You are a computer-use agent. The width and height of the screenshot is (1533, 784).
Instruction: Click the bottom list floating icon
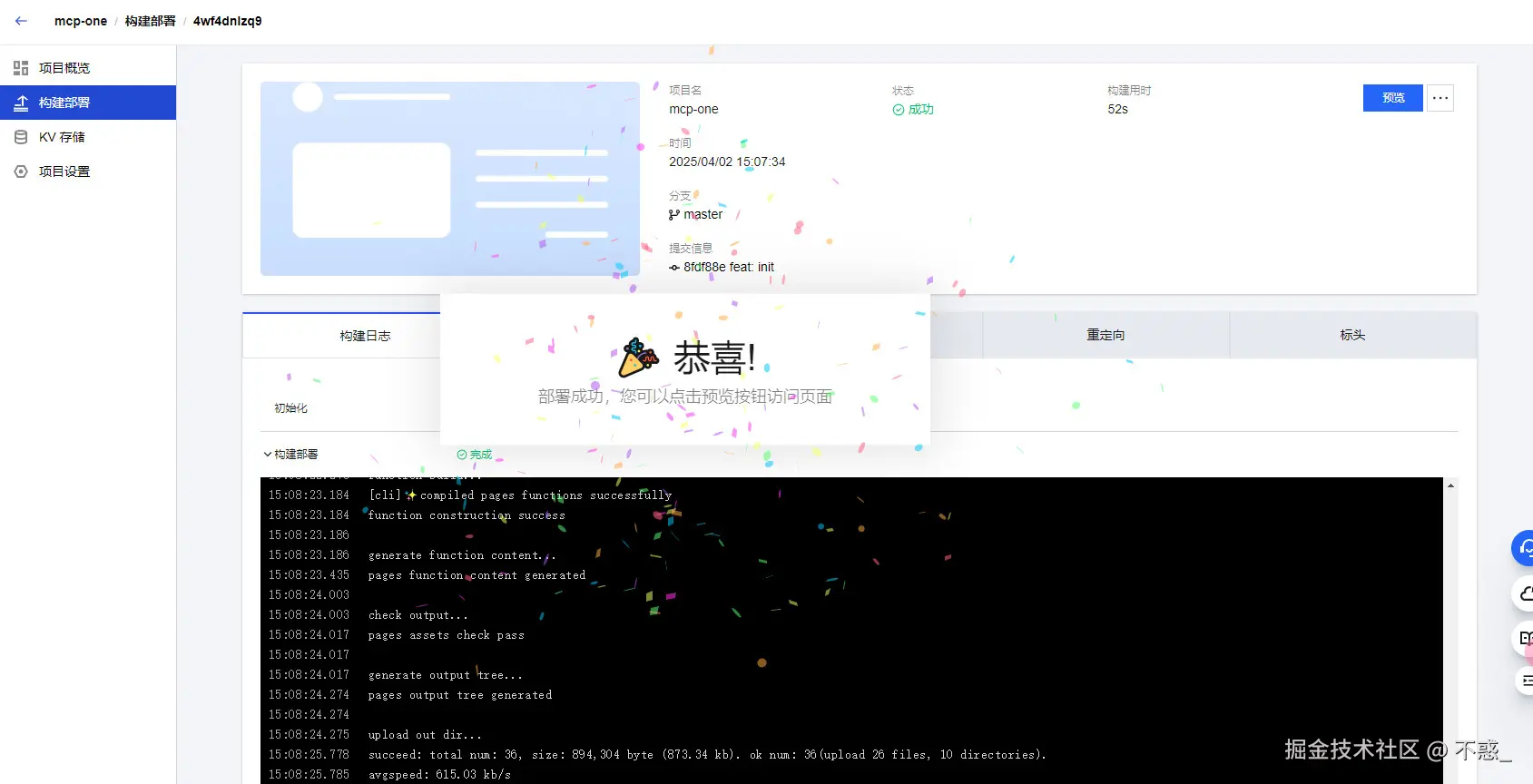[x=1524, y=681]
